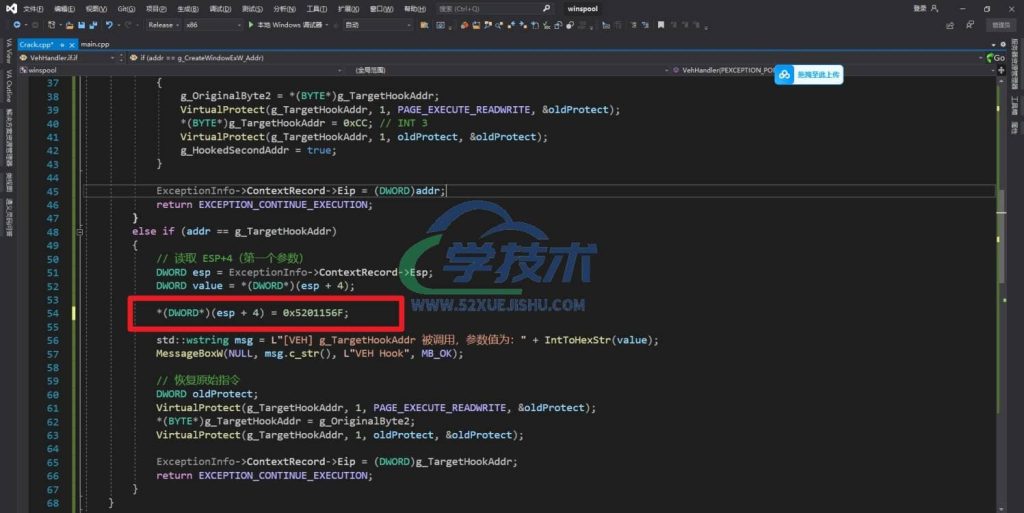
Task: Click the user account sign-in icon
Action: coord(934,8)
